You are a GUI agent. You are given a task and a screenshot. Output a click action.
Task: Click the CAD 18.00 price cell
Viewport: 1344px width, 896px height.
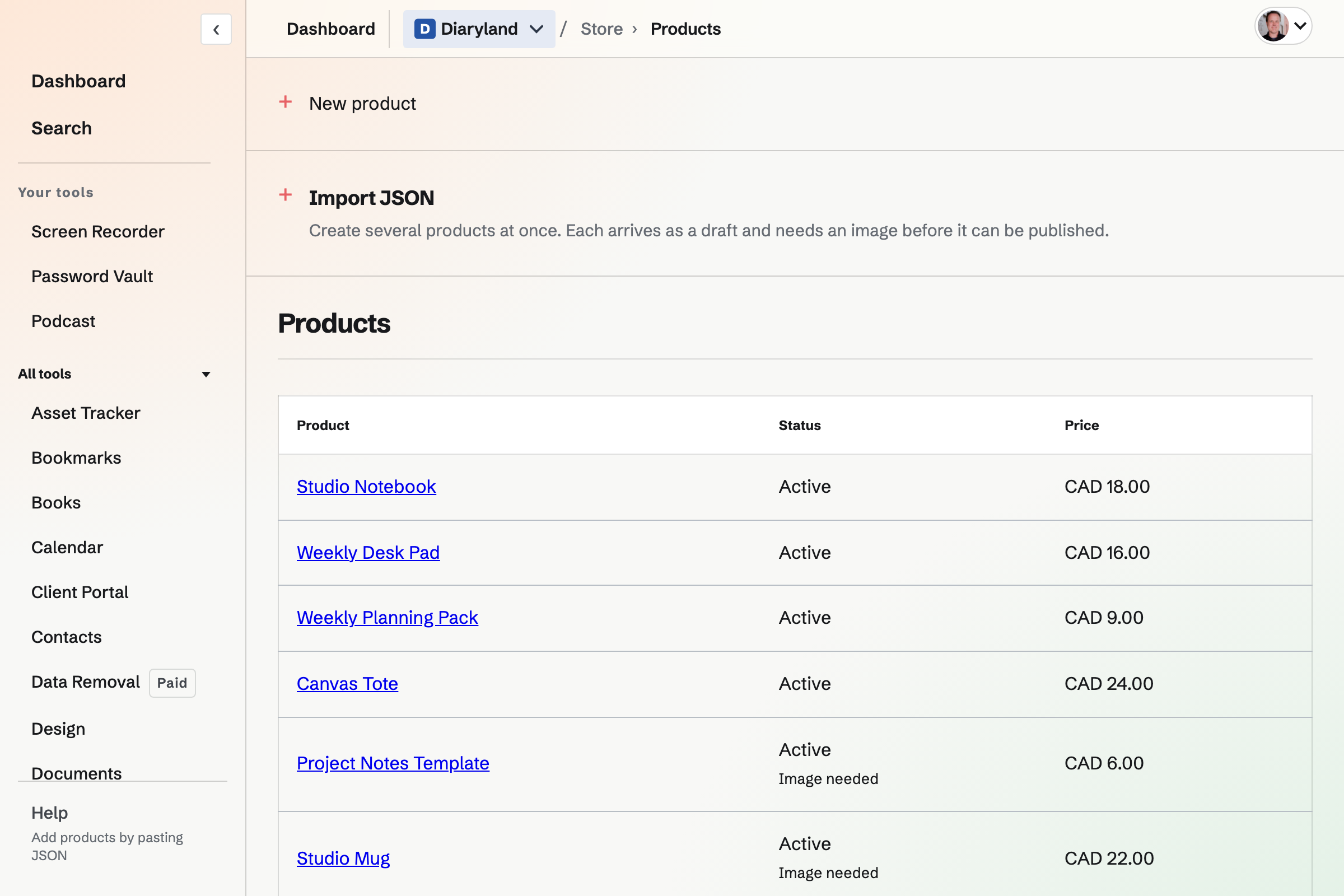[1107, 486]
